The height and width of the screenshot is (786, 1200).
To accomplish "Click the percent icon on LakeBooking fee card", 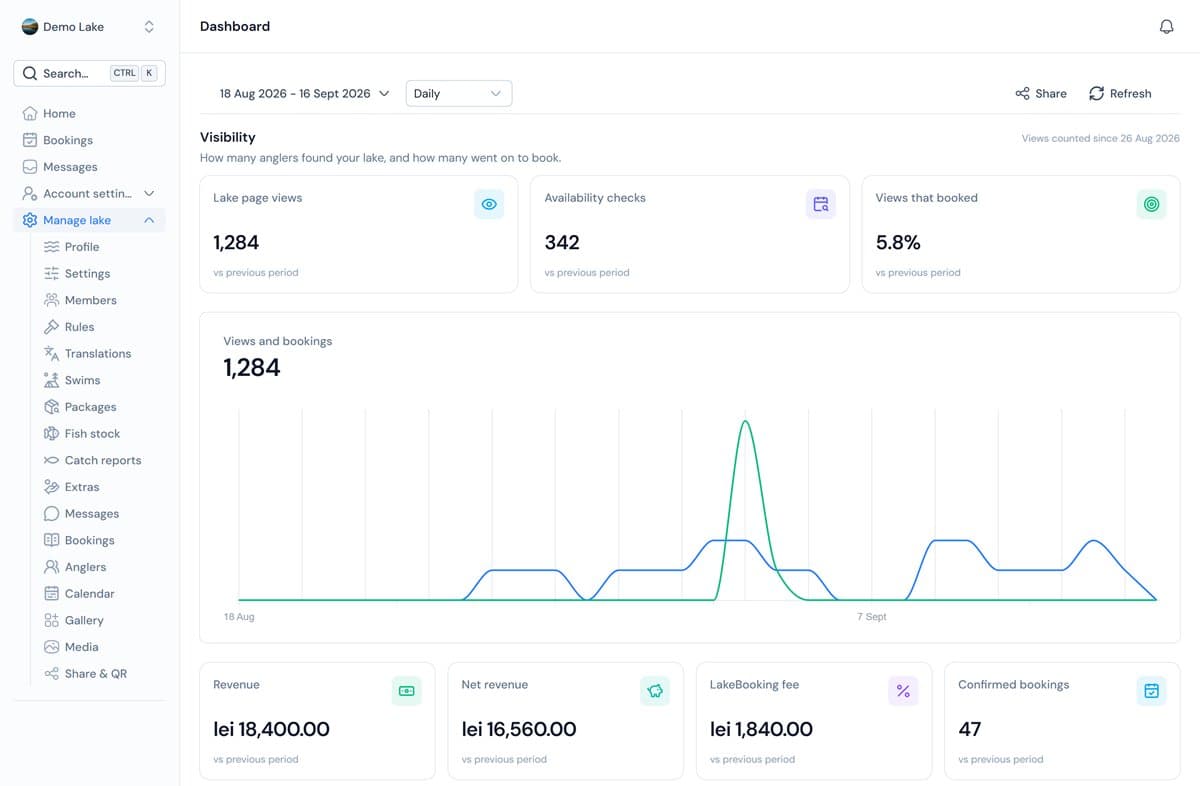I will [903, 691].
